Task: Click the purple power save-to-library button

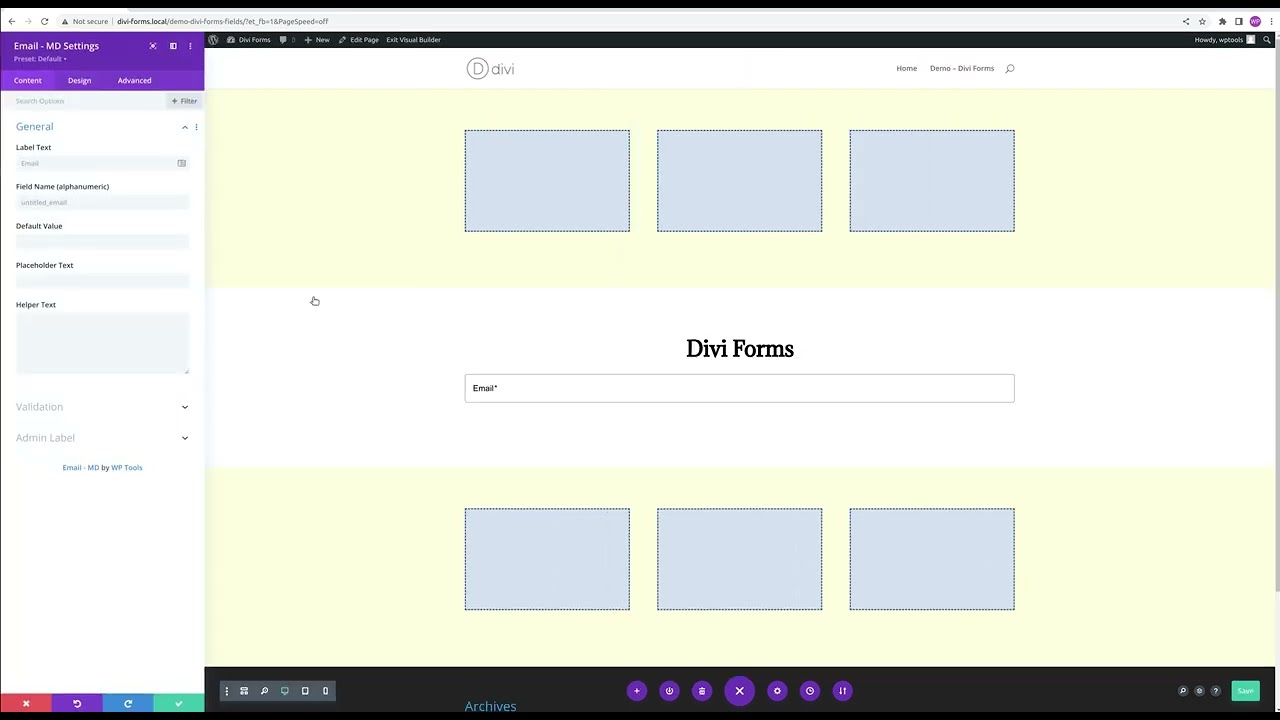Action: [x=670, y=691]
